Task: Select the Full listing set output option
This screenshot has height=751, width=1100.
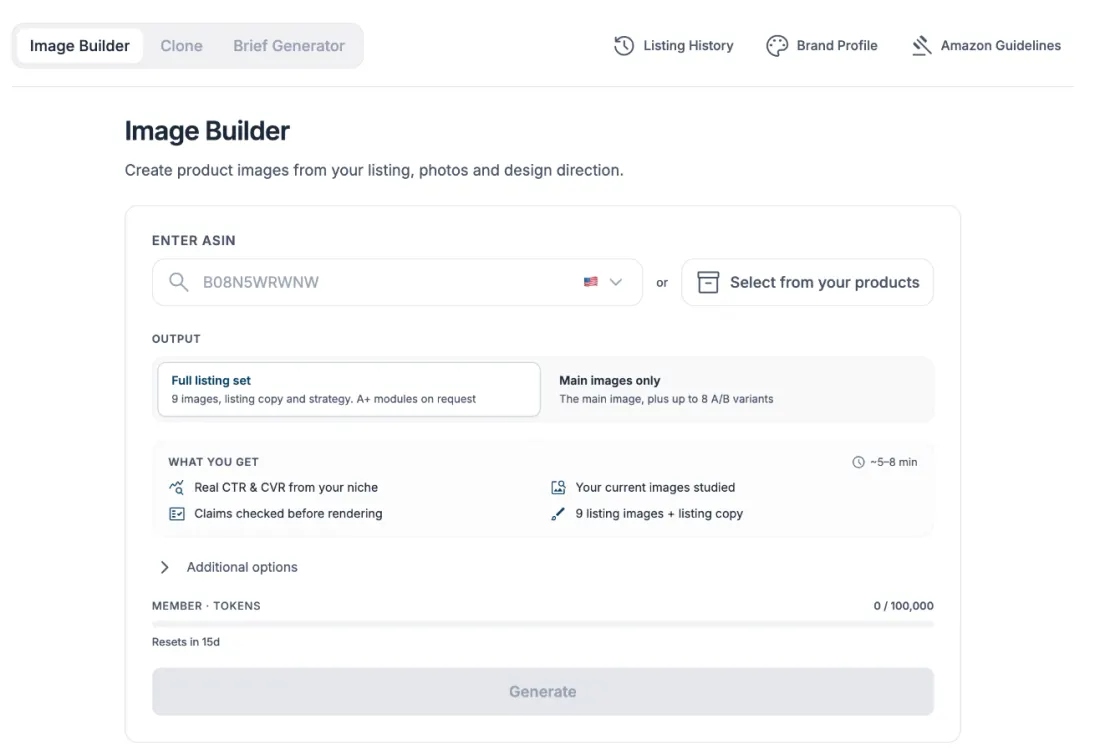Action: coord(349,389)
